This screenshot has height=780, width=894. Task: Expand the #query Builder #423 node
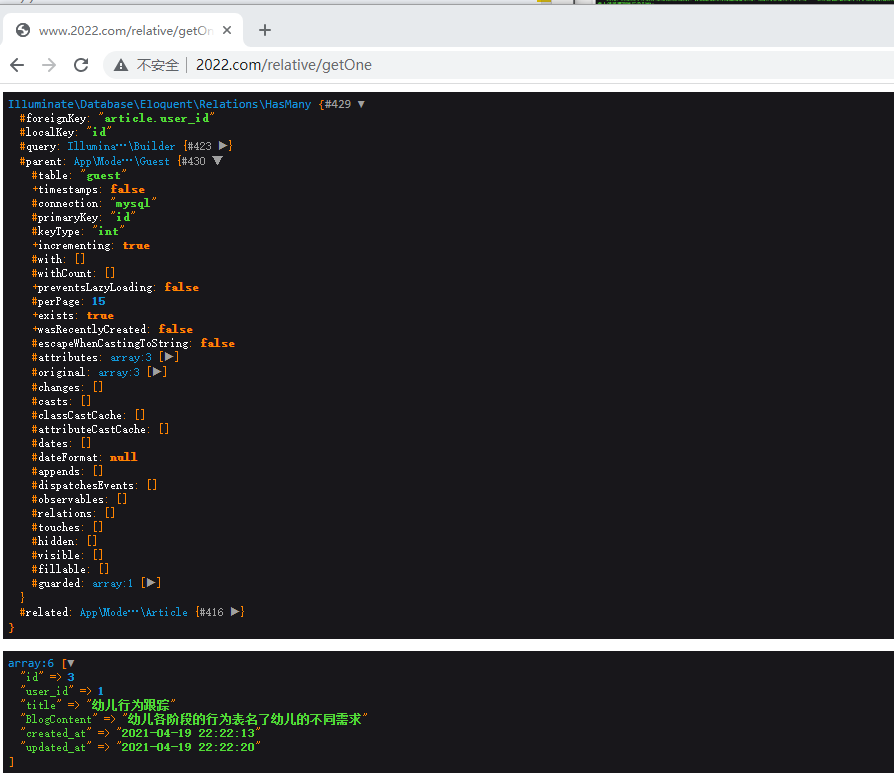[224, 146]
